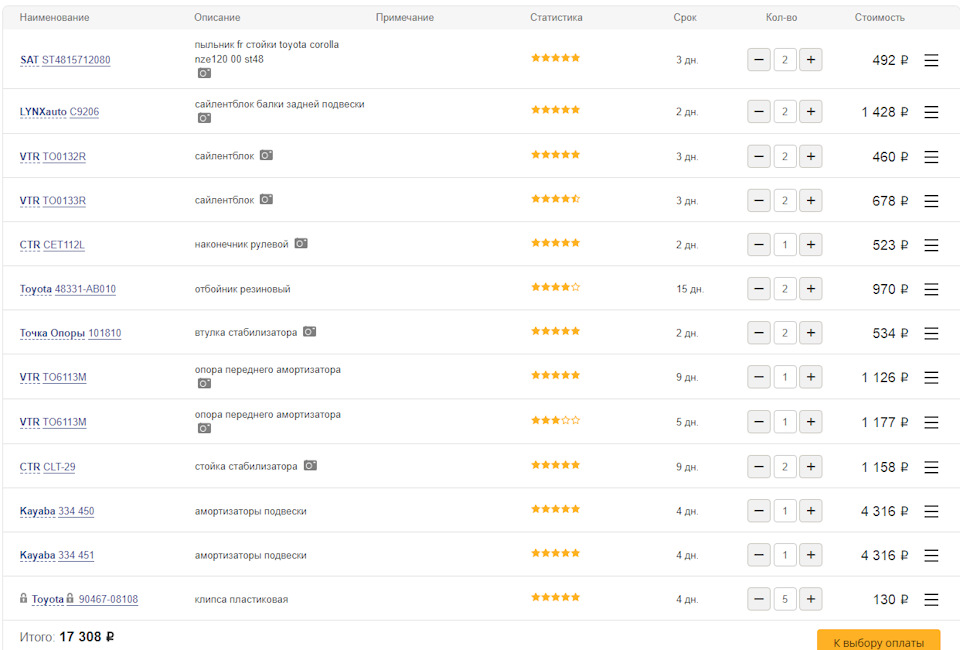Viewport: 960px width, 650px height.
Task: Open hamburger menu for Kayaba 334 450 row
Action: pyautogui.click(x=931, y=511)
